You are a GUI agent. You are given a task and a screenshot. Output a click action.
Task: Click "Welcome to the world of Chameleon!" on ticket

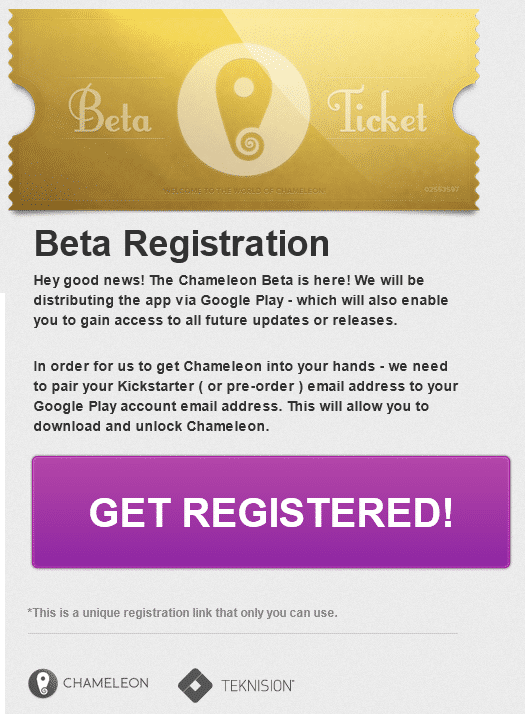pyautogui.click(x=245, y=190)
